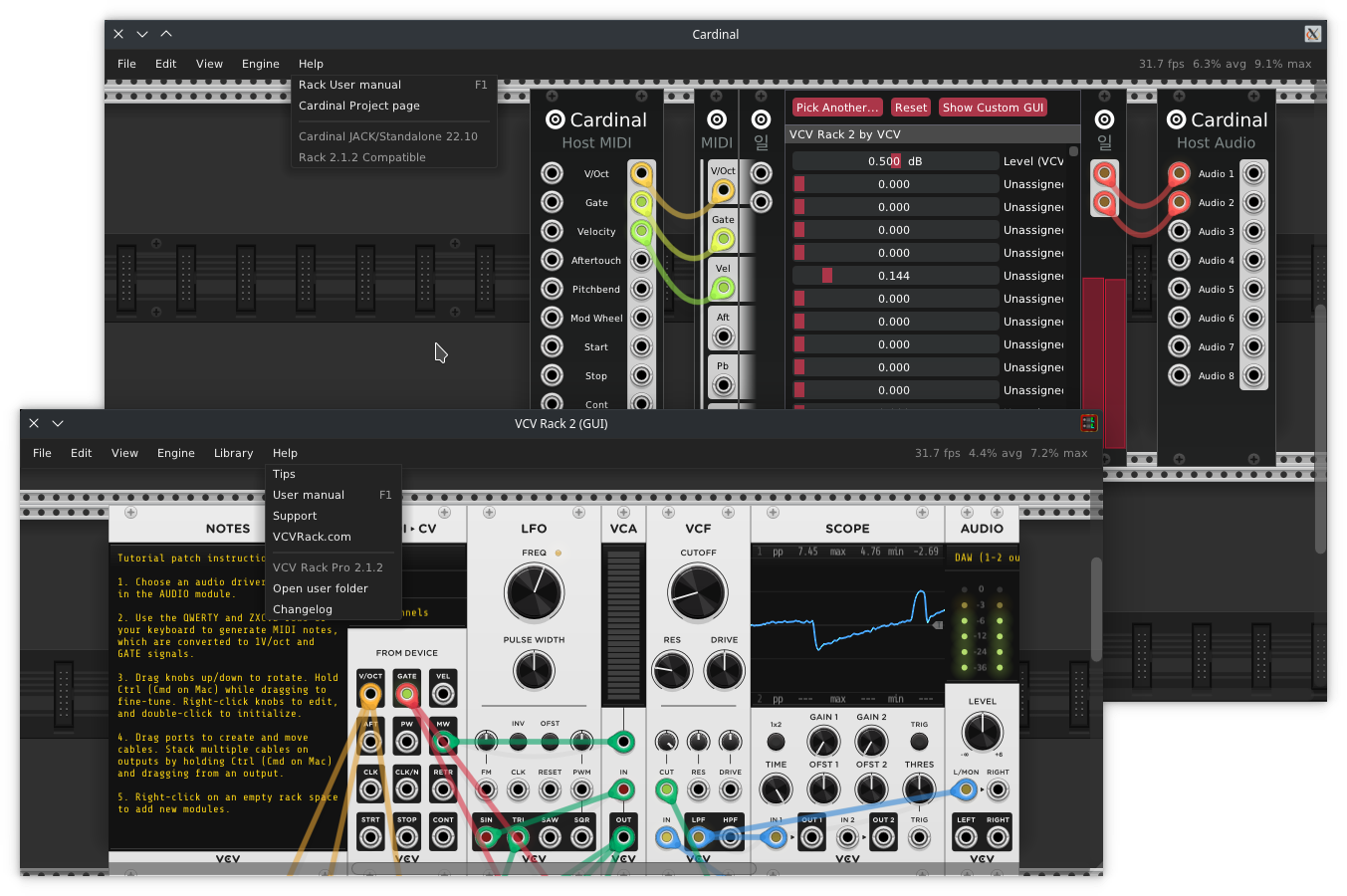Image resolution: width=1347 pixels, height=896 pixels.
Task: Toggle the LFO INV switch
Action: [518, 741]
